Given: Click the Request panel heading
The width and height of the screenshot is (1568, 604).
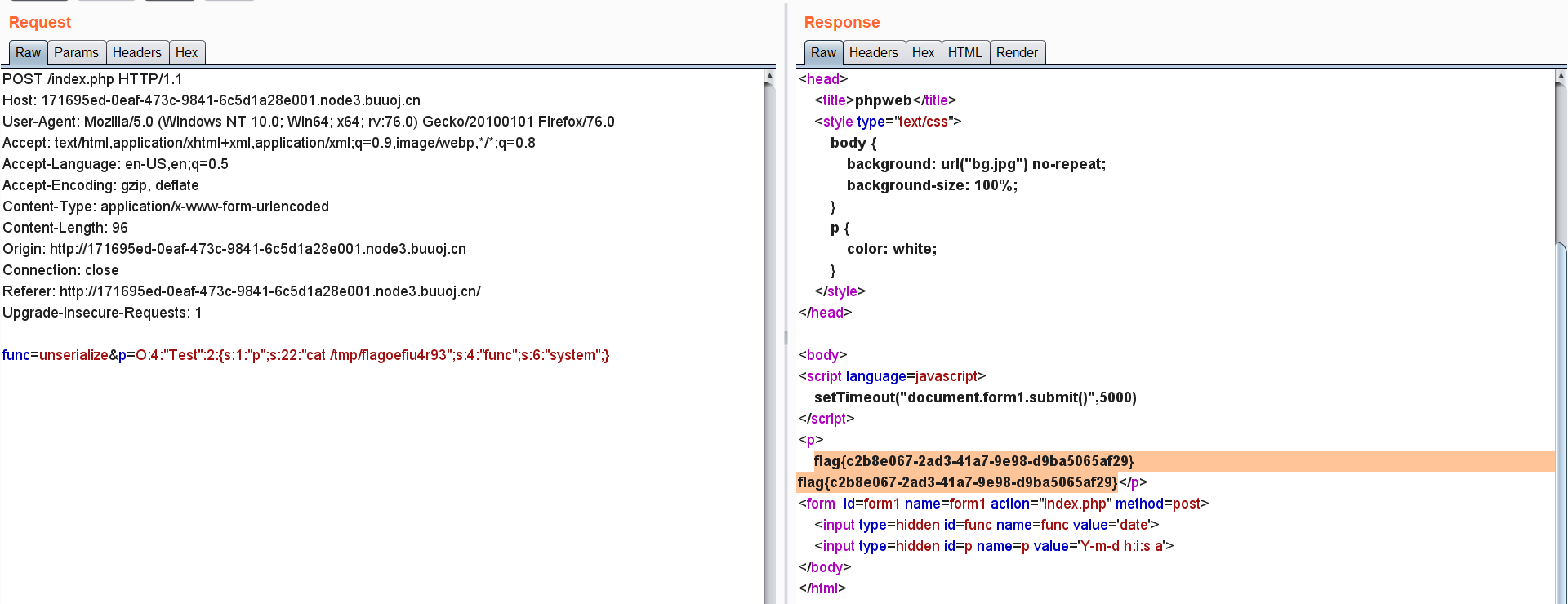Looking at the screenshot, I should click(x=40, y=22).
